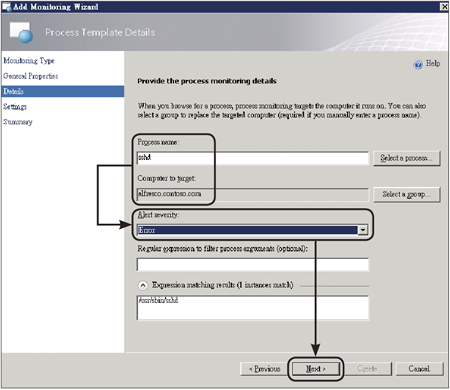Open the General Properties step
450x390 pixels.
click(31, 76)
